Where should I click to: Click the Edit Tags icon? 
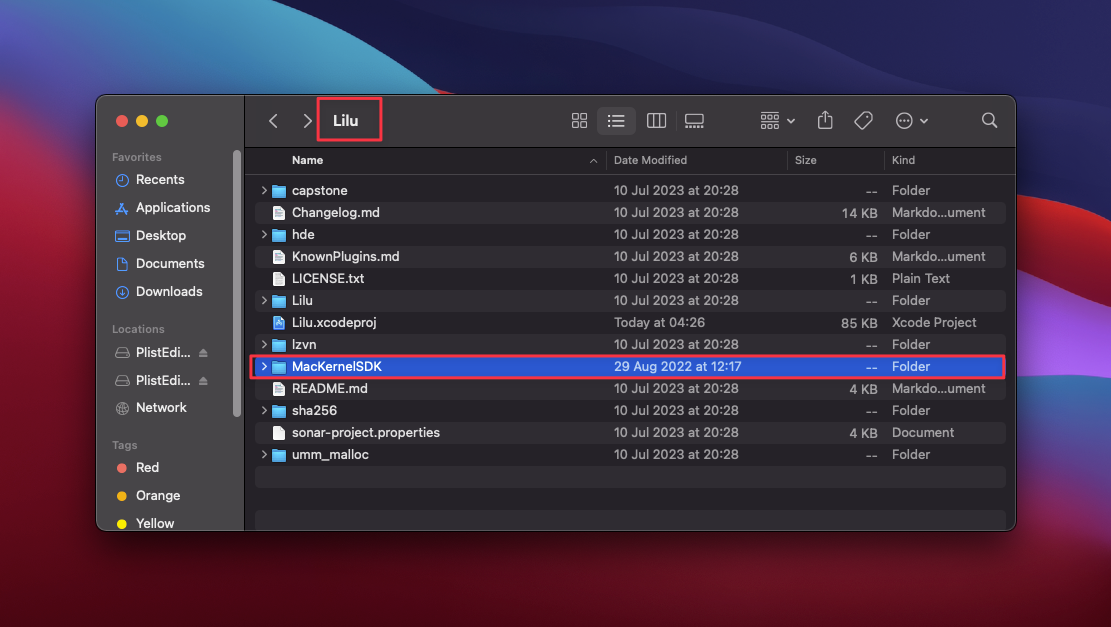point(863,121)
